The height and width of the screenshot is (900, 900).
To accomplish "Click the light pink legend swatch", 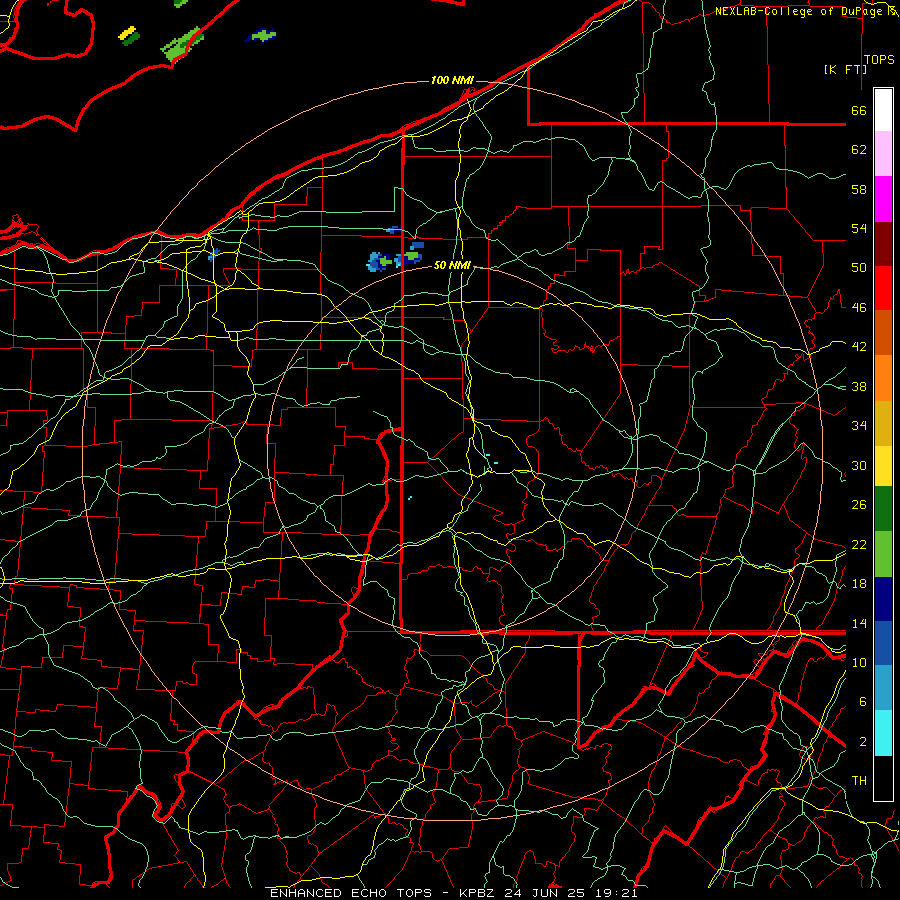I will 883,154.
